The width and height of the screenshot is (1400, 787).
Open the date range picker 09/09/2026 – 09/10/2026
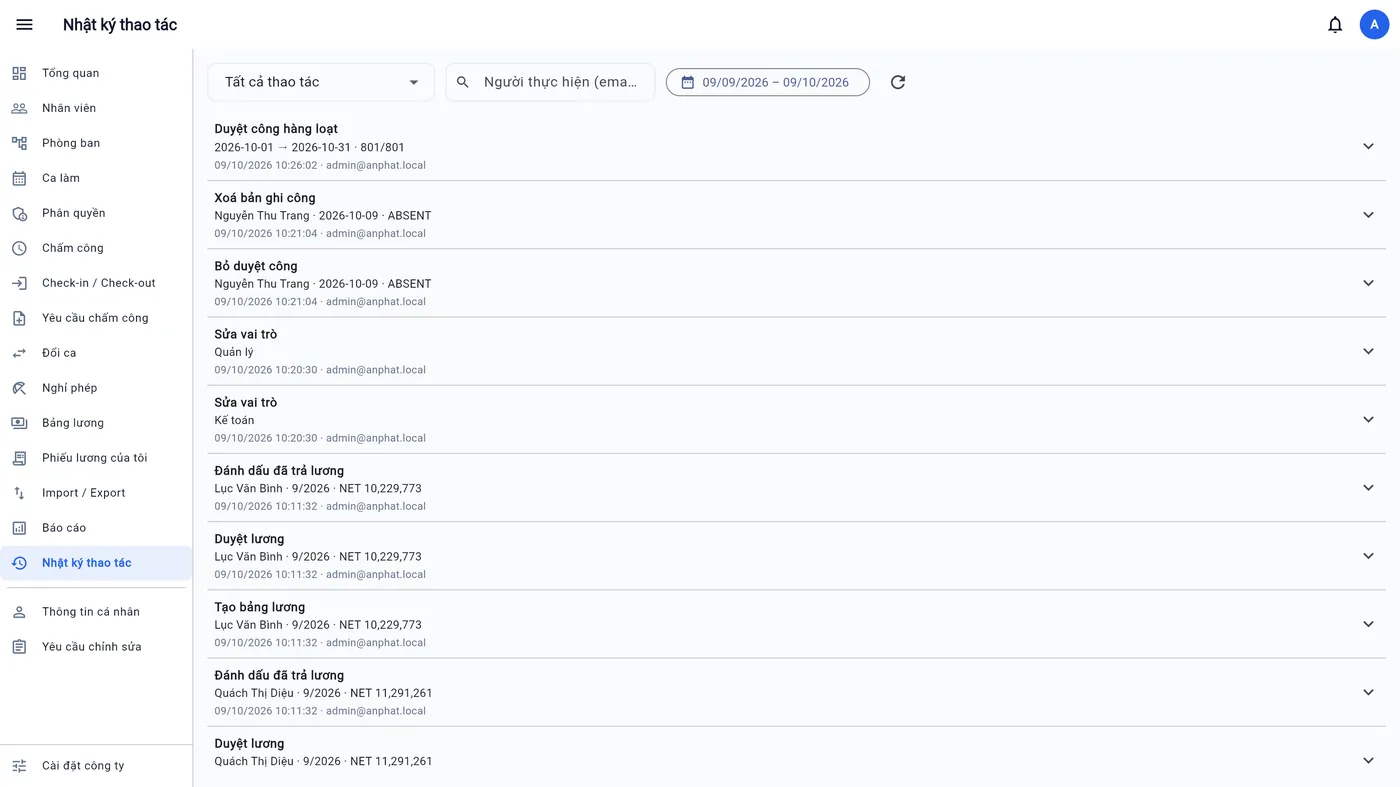(768, 82)
